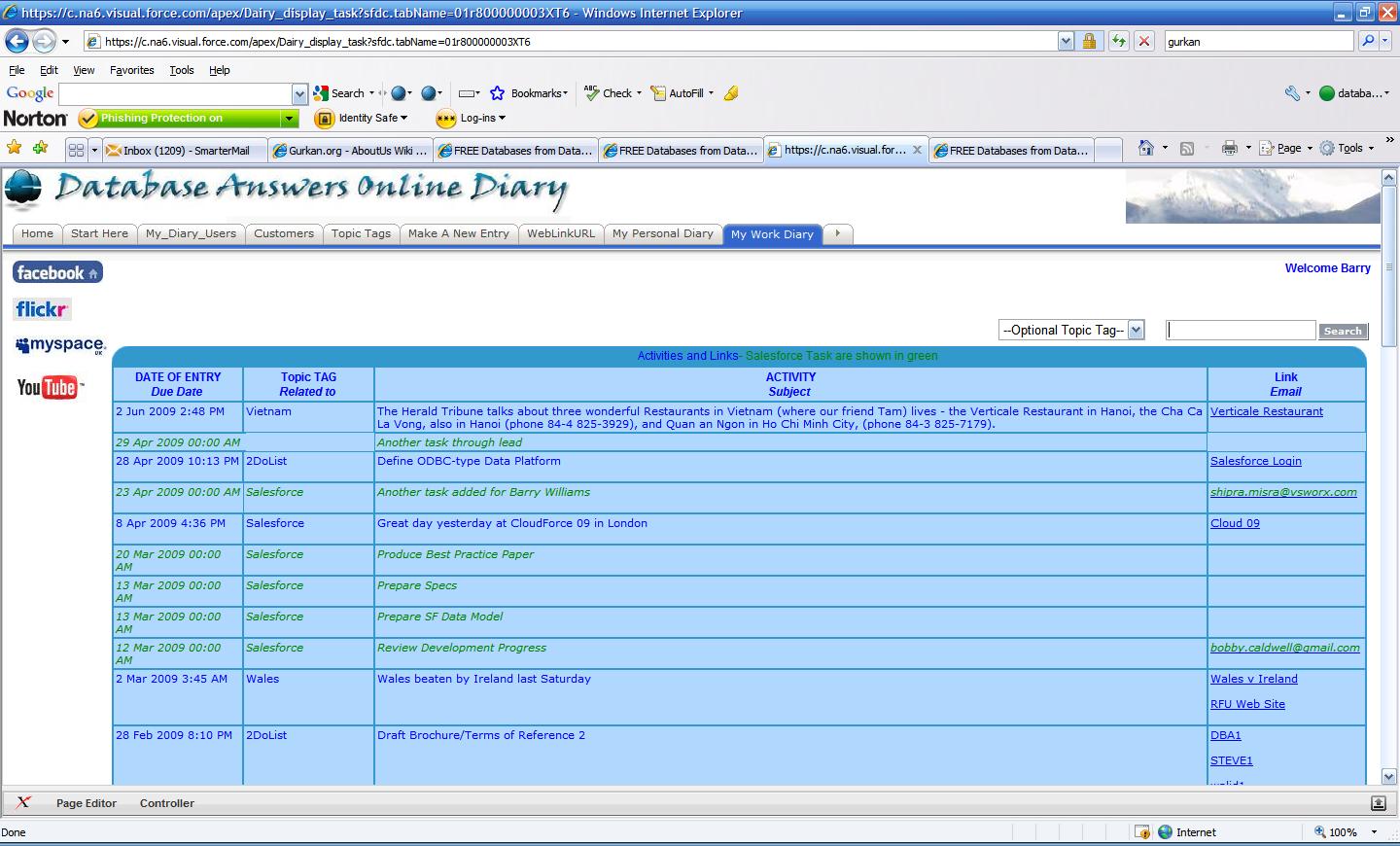The width and height of the screenshot is (1400, 846).
Task: Click the Add to Favorites icon
Action: (x=41, y=149)
